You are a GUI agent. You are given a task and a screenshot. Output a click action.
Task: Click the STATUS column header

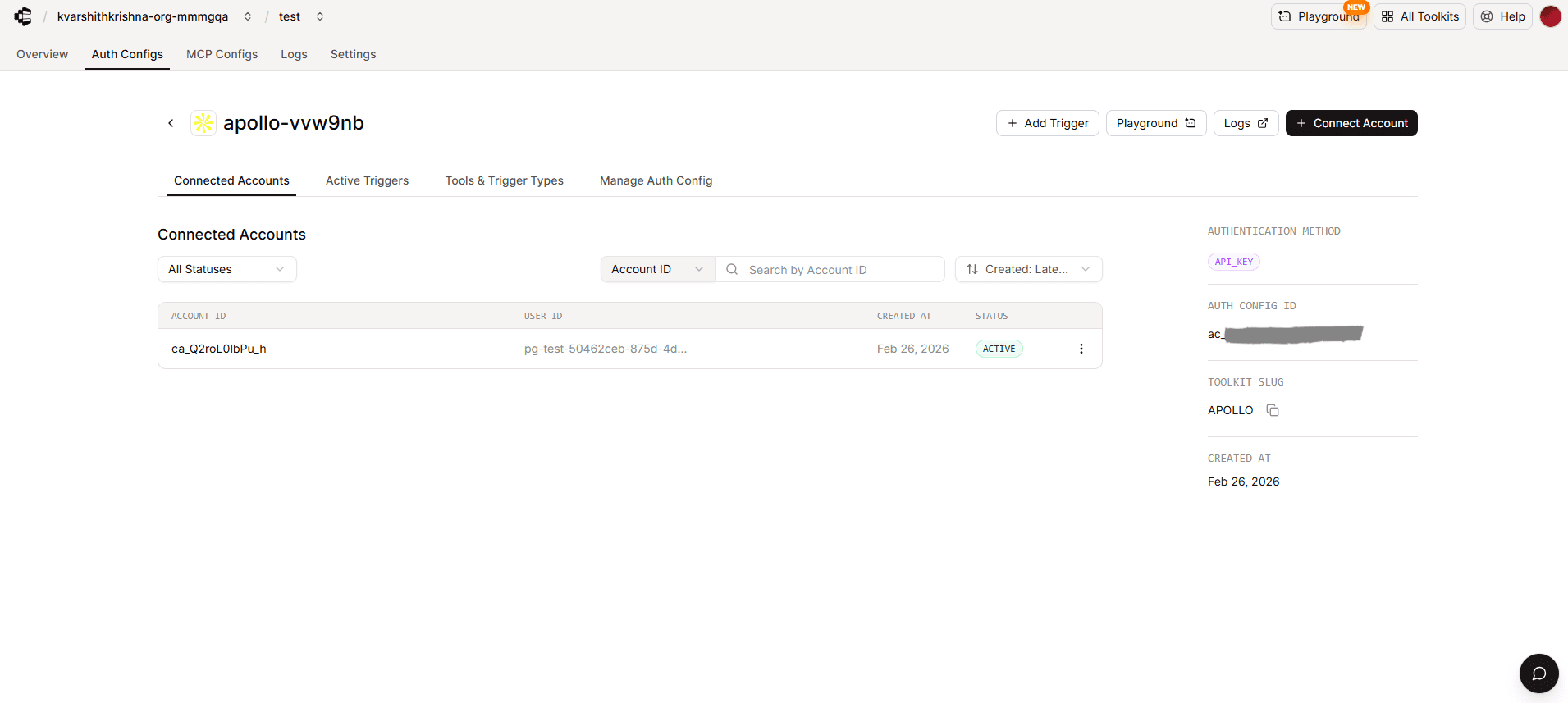(991, 316)
